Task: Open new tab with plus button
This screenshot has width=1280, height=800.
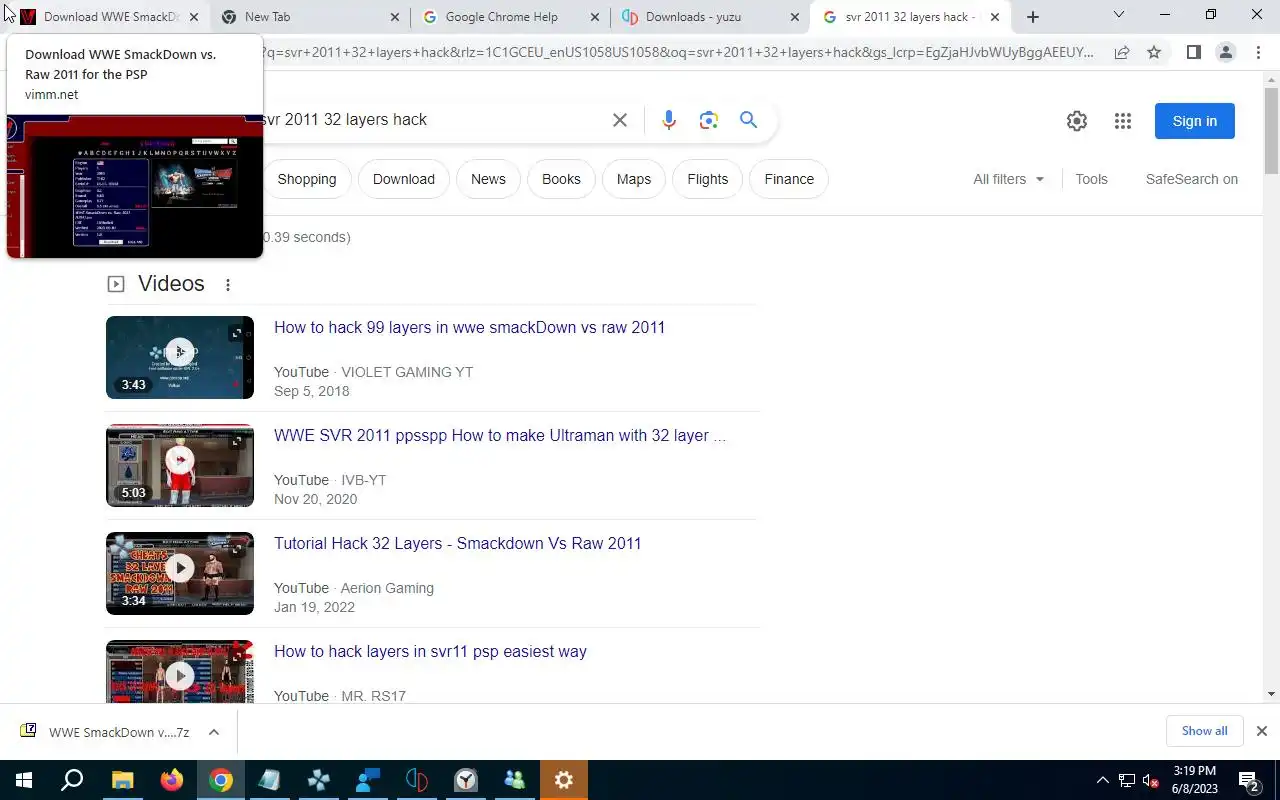Action: 1033,17
